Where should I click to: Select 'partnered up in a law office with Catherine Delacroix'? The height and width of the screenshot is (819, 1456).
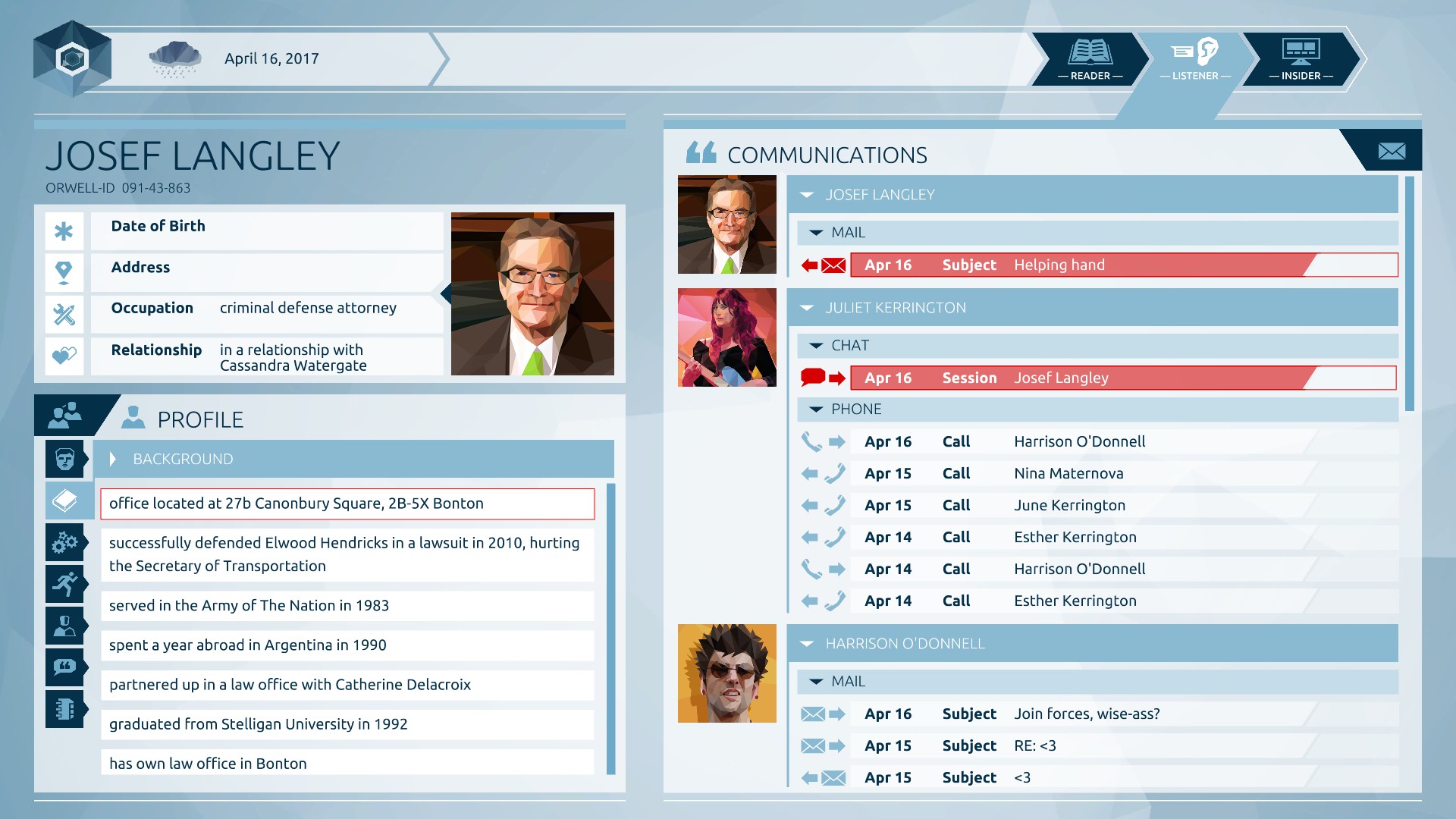point(347,685)
